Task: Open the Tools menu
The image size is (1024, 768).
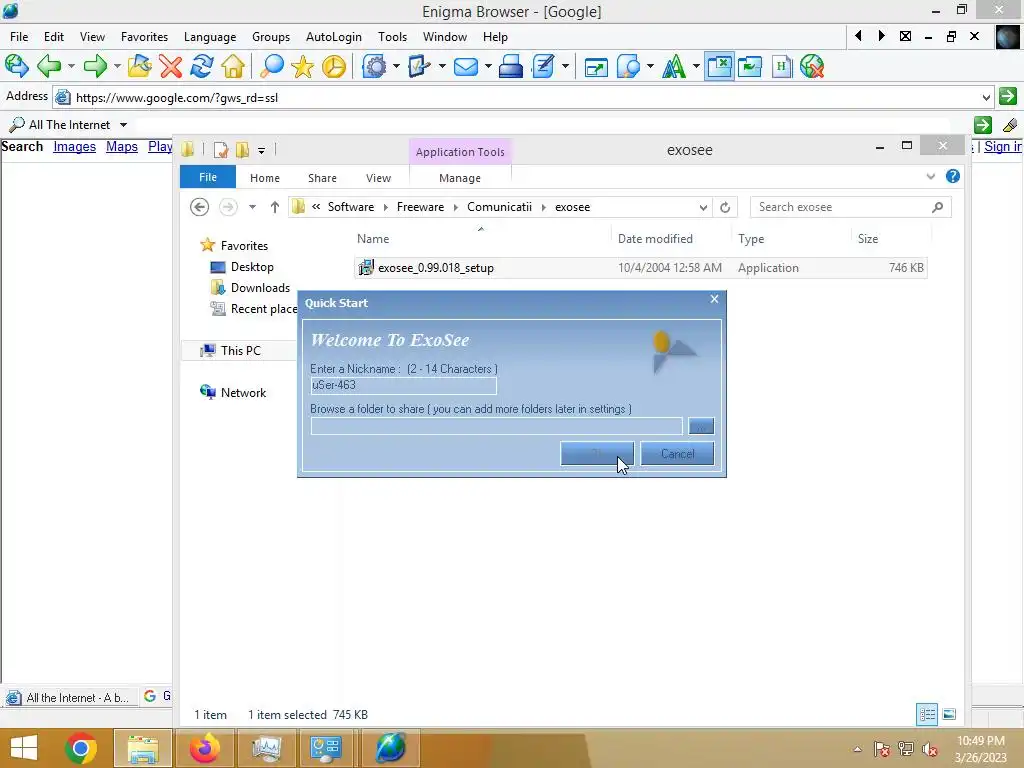Action: click(392, 37)
